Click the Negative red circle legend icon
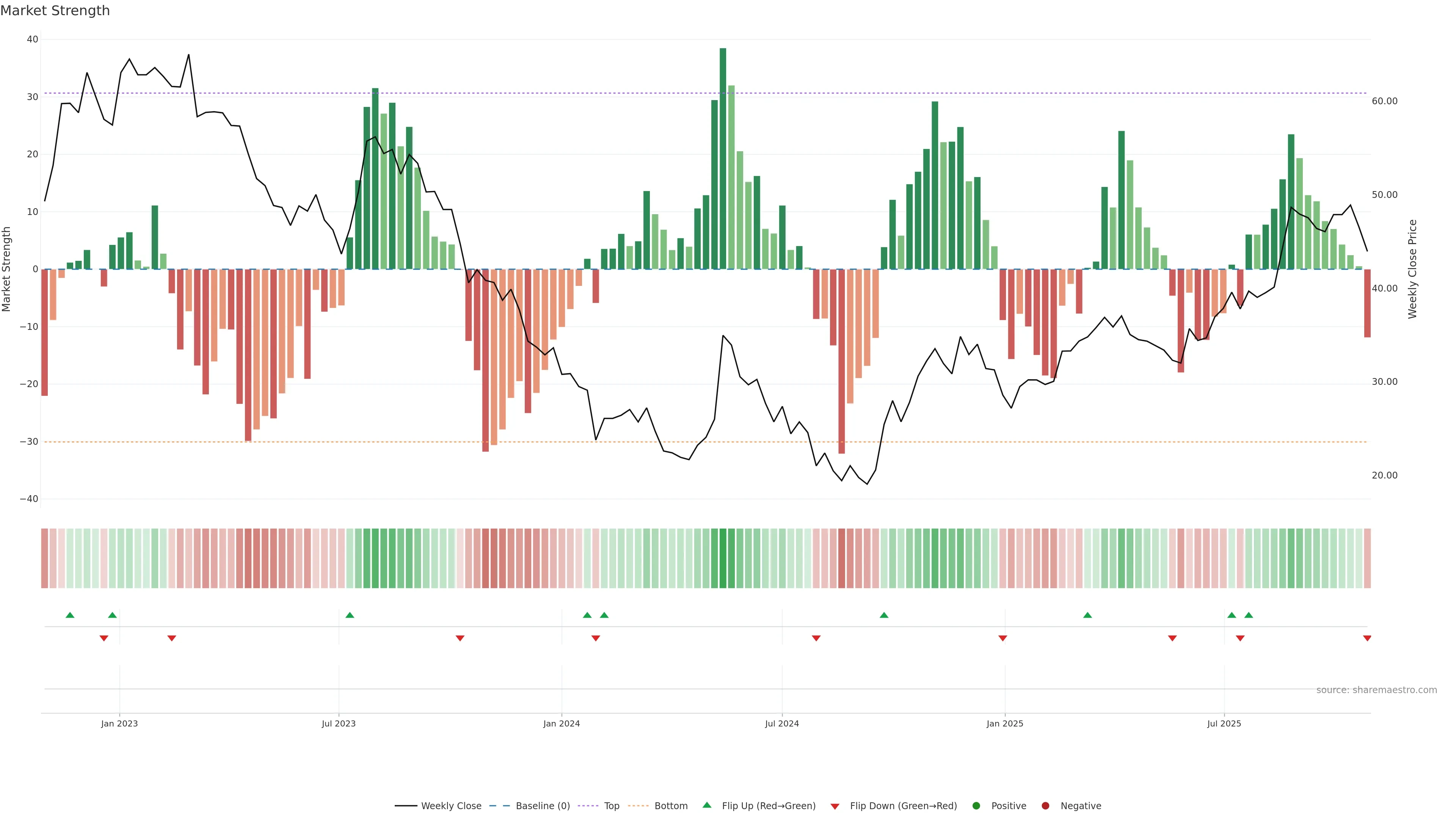This screenshot has width=1456, height=819. click(x=1045, y=806)
